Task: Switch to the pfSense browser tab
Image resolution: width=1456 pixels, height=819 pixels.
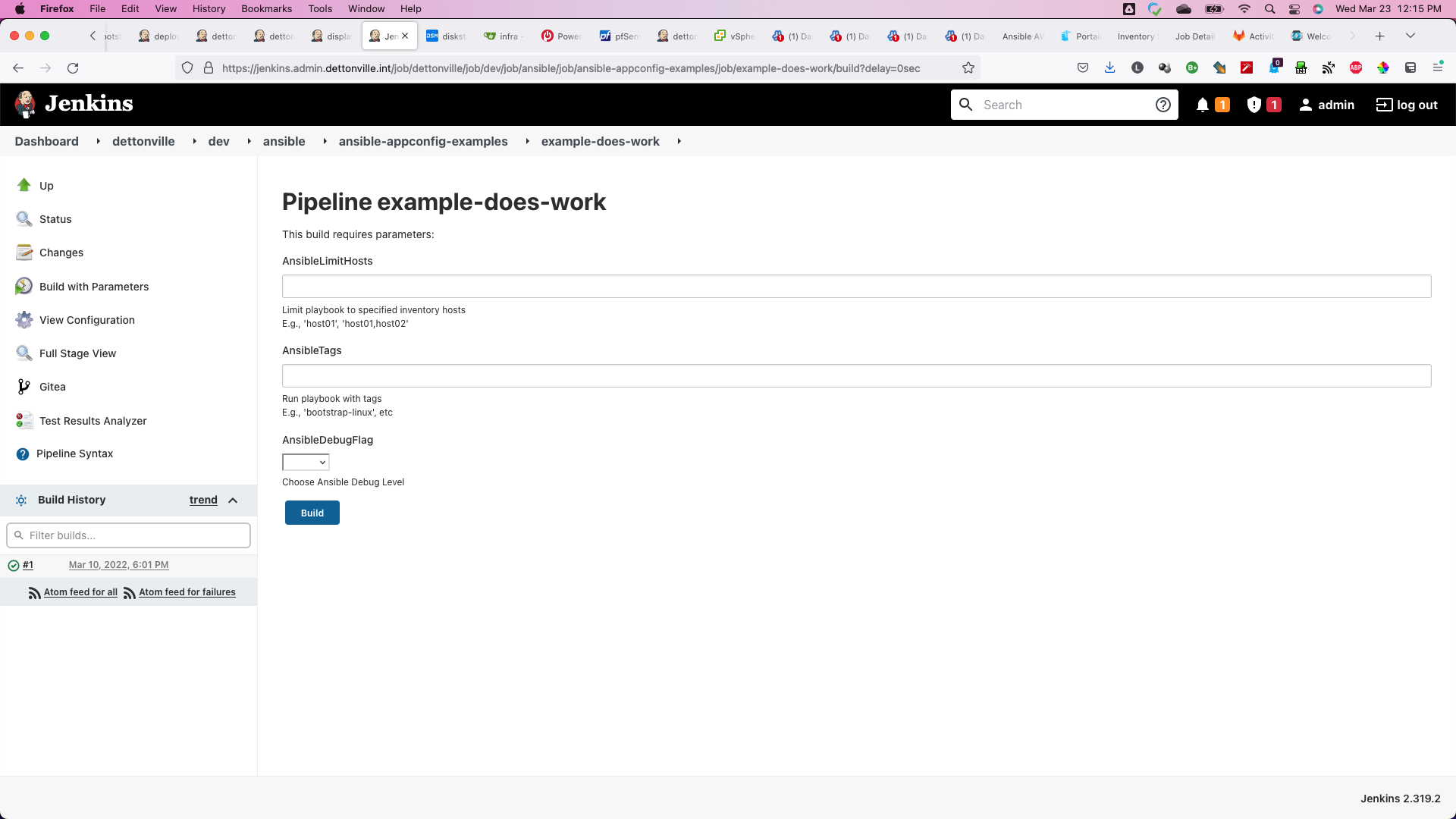Action: 619,36
